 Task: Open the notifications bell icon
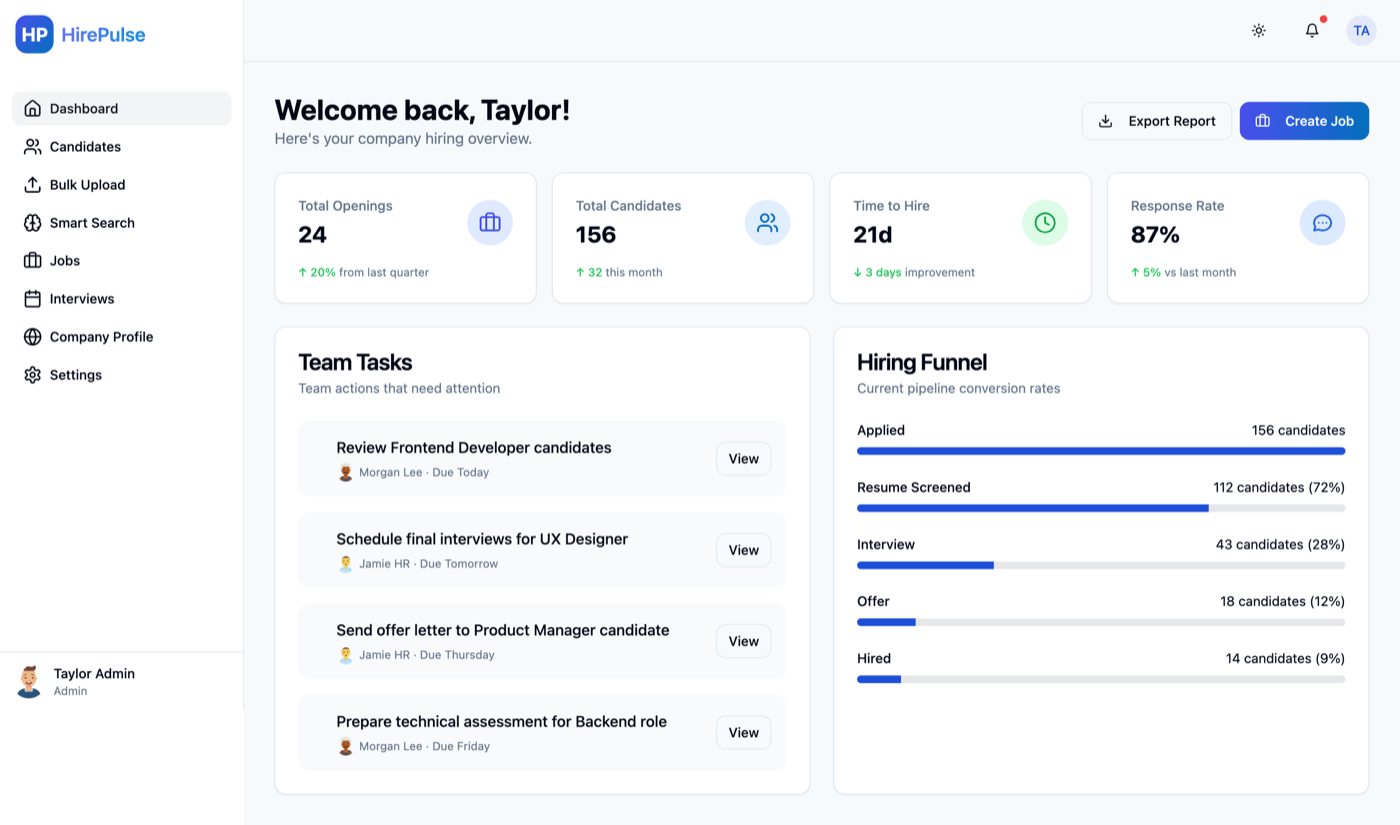(1312, 31)
